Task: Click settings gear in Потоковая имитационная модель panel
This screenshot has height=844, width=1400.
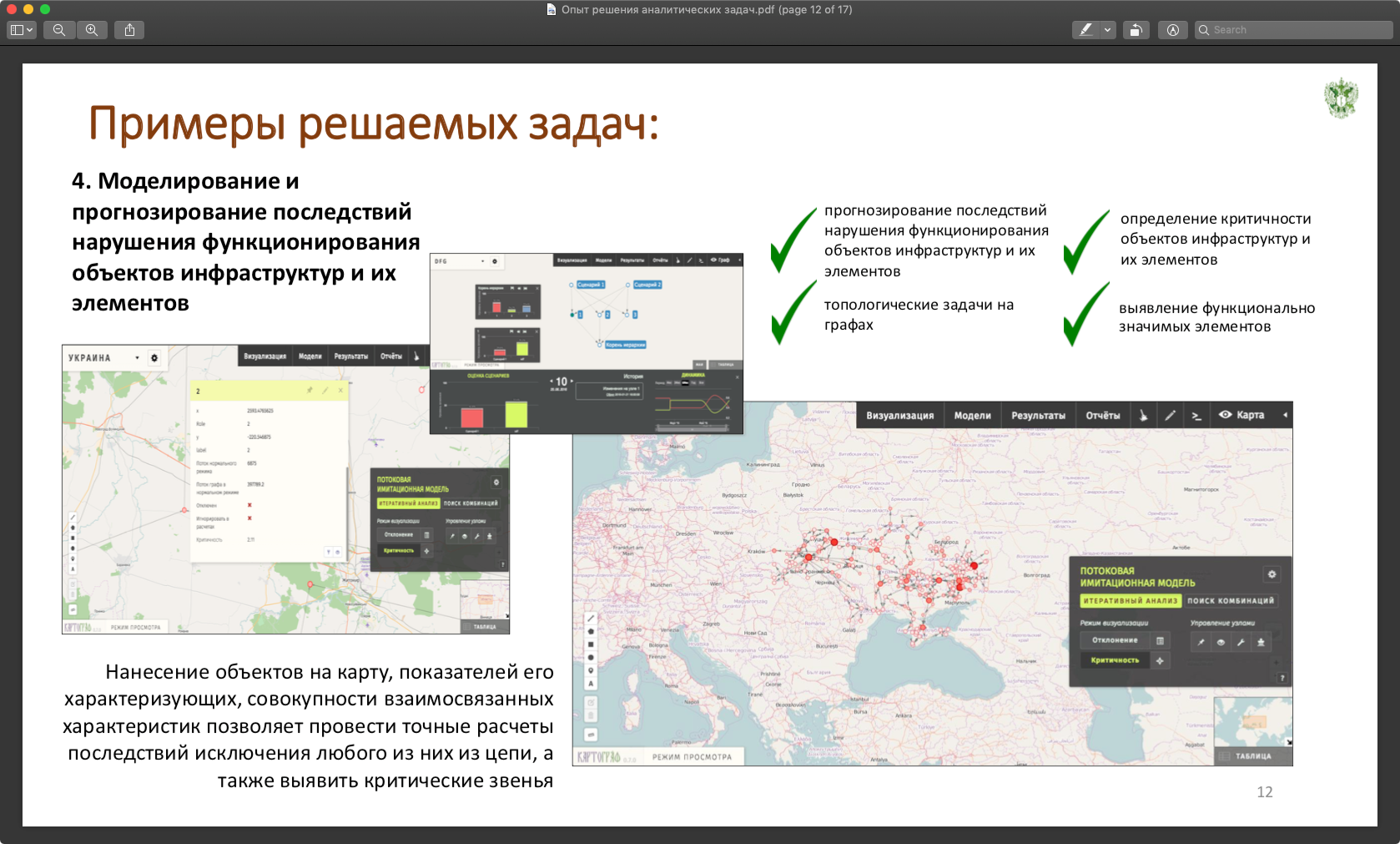Action: click(1272, 574)
